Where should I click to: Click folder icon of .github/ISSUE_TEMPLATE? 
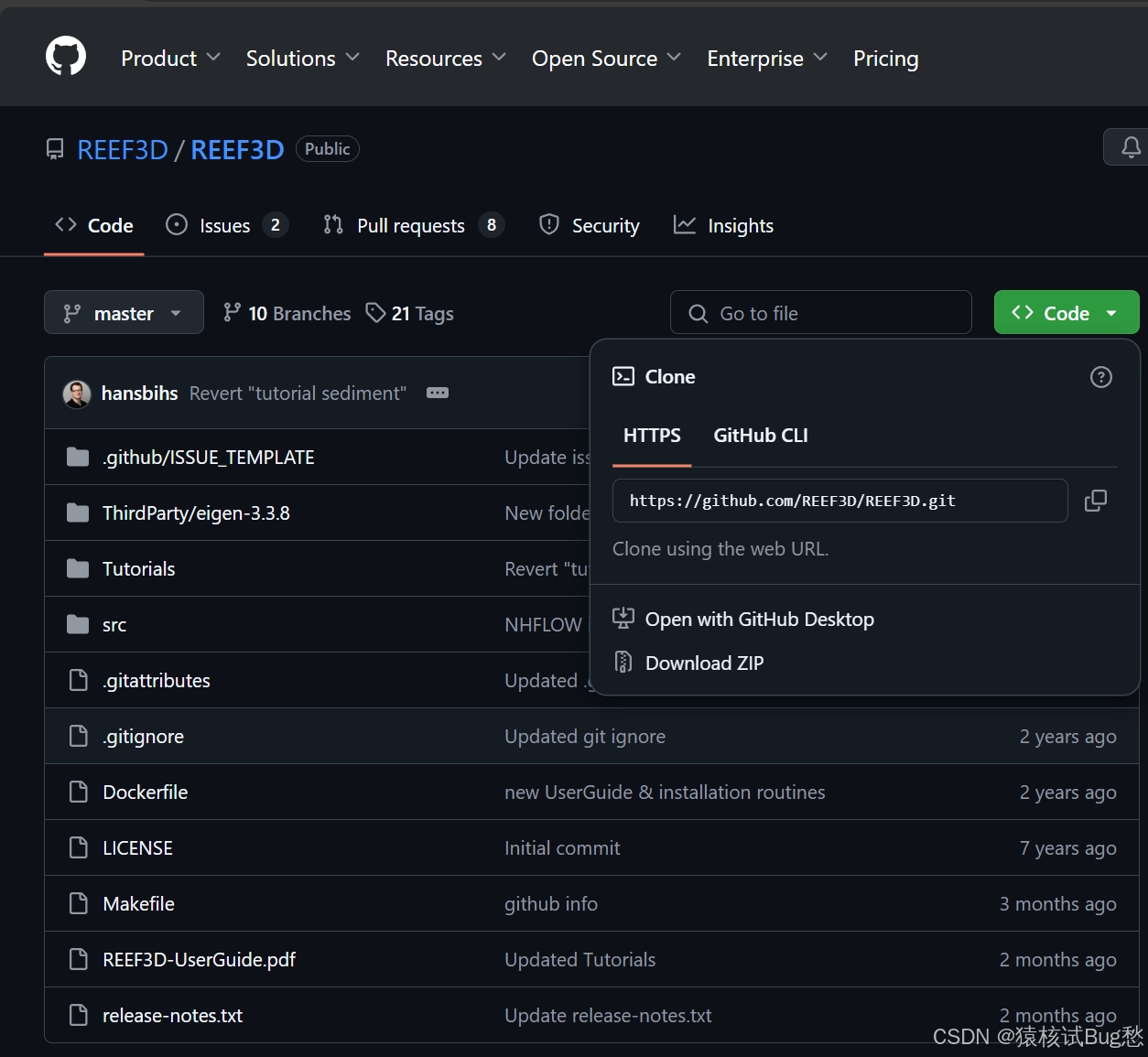[x=78, y=457]
